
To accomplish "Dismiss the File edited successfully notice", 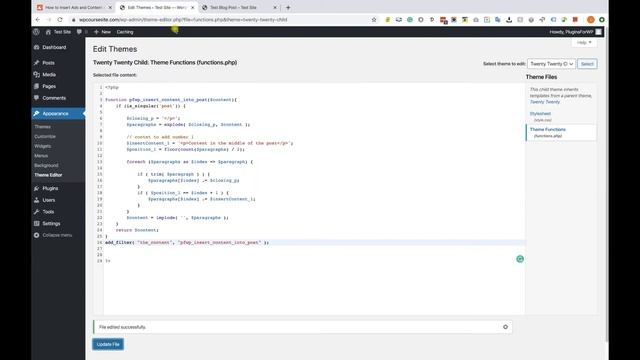I will (x=505, y=327).
